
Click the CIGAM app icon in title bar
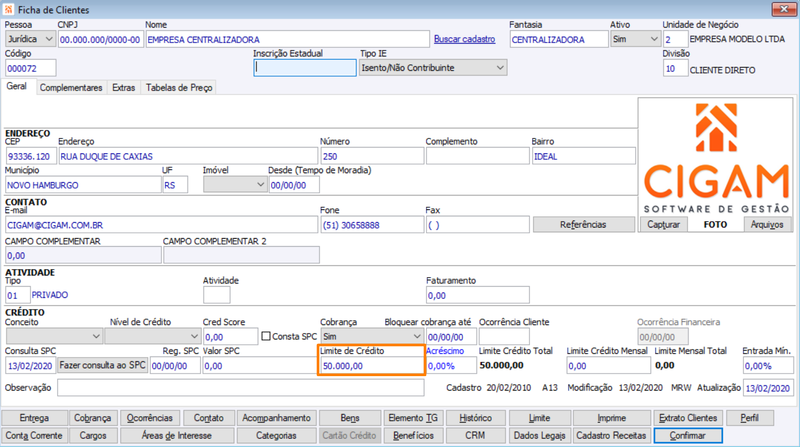tap(8, 9)
